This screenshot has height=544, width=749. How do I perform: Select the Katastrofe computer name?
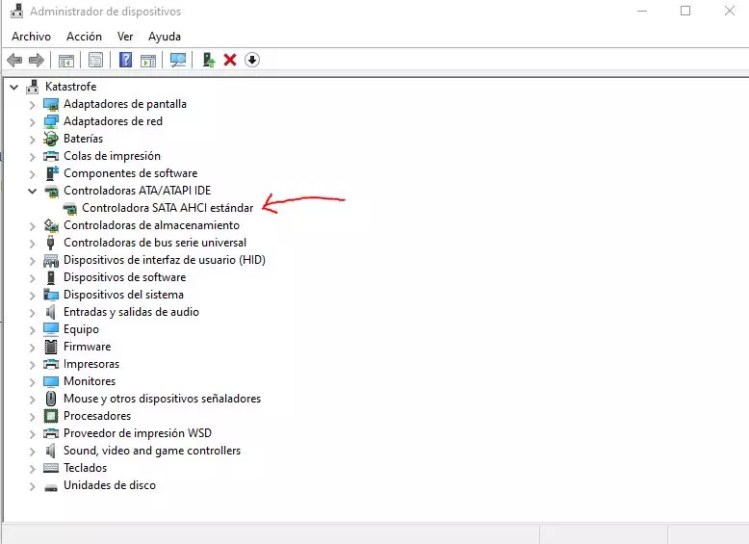pyautogui.click(x=71, y=86)
